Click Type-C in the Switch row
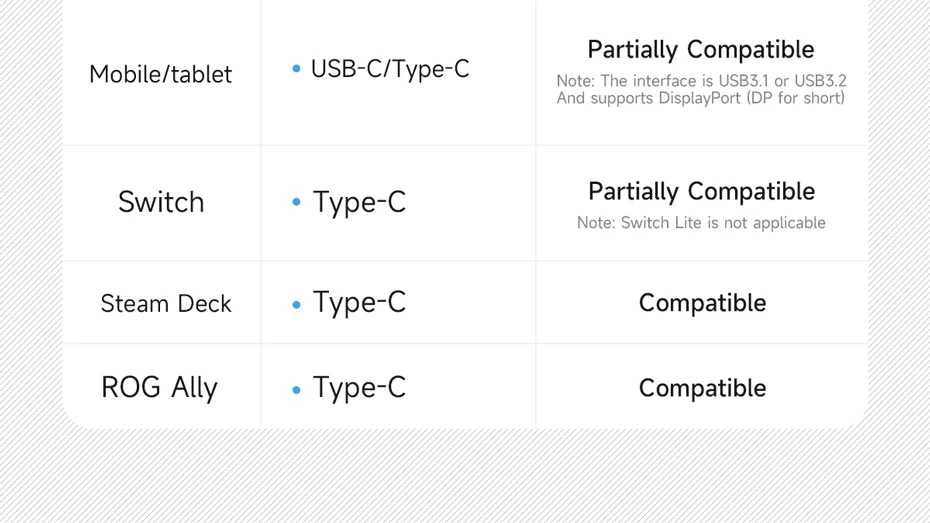 [359, 202]
